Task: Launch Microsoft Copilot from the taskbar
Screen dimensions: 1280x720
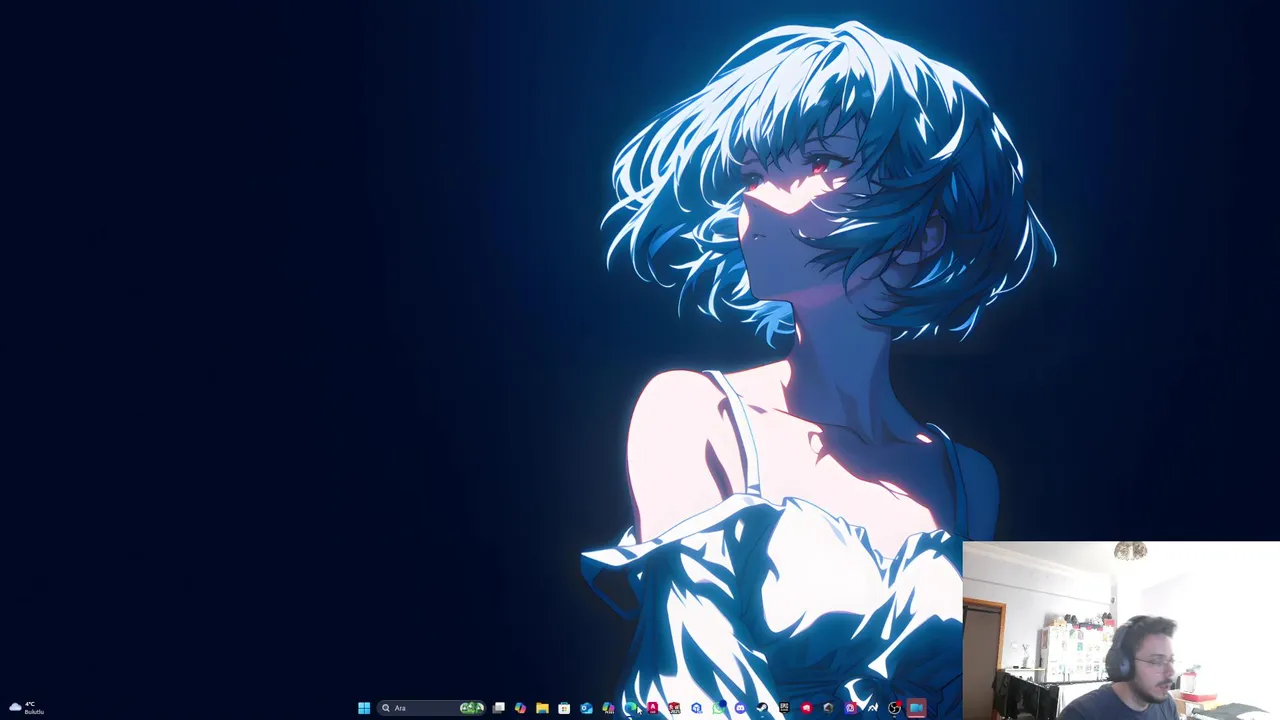Action: [520, 708]
